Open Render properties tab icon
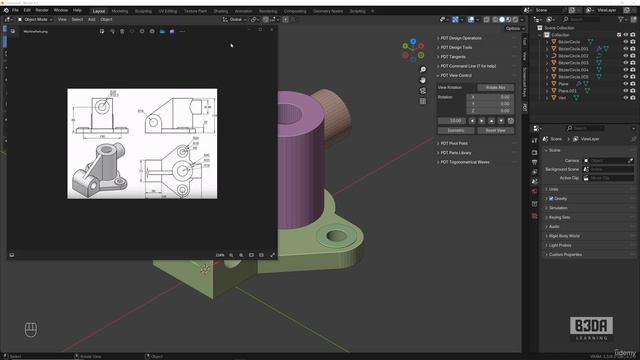The height and width of the screenshot is (360, 640). pos(535,152)
